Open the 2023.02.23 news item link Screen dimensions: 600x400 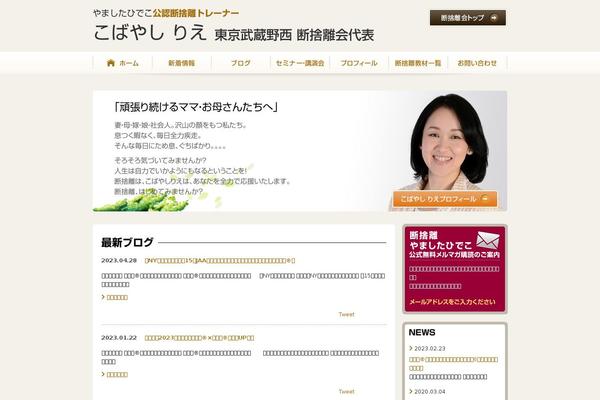click(453, 364)
